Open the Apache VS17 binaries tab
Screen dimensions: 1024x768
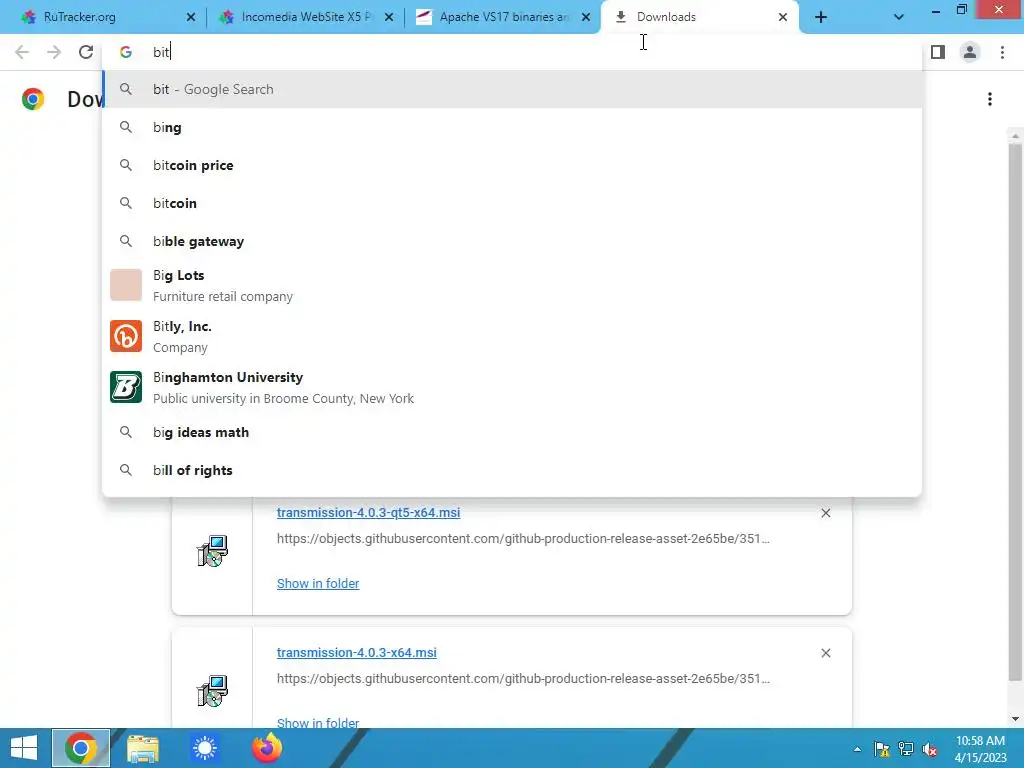pos(502,17)
